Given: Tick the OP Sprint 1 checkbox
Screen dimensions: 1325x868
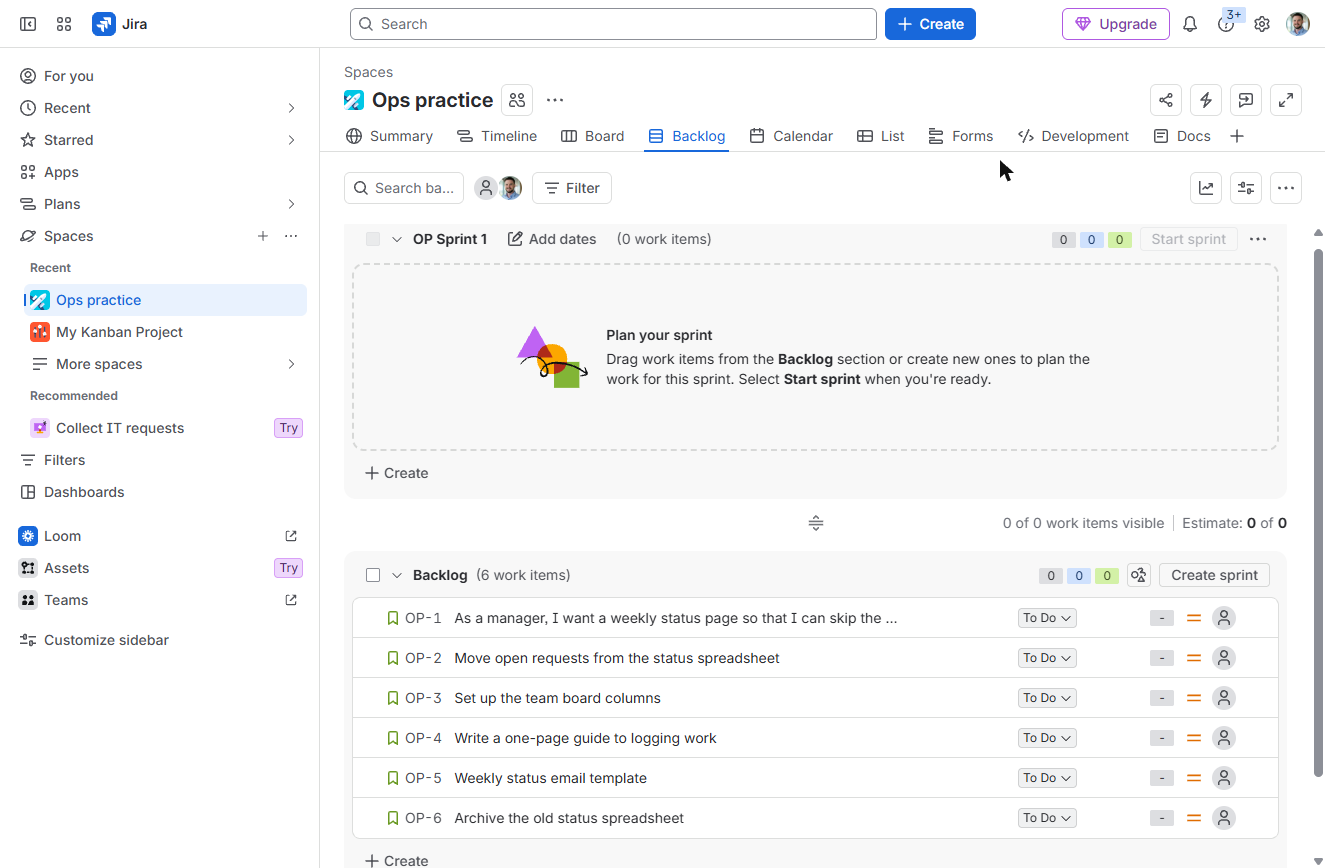Looking at the screenshot, I should click(373, 239).
